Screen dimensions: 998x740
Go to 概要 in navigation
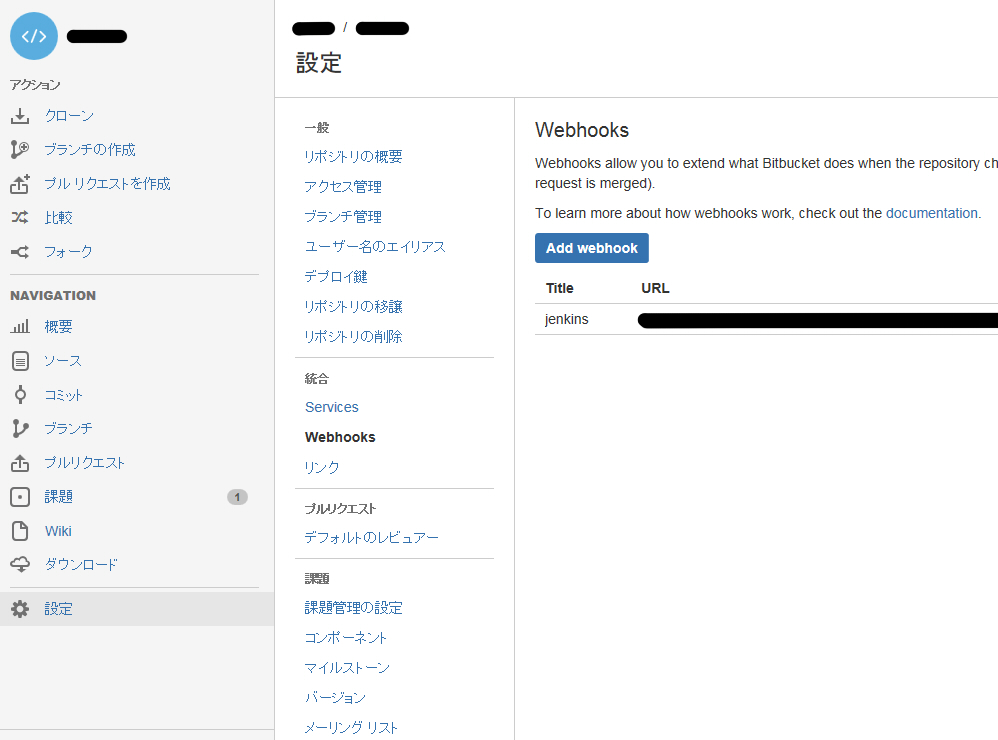[59, 327]
